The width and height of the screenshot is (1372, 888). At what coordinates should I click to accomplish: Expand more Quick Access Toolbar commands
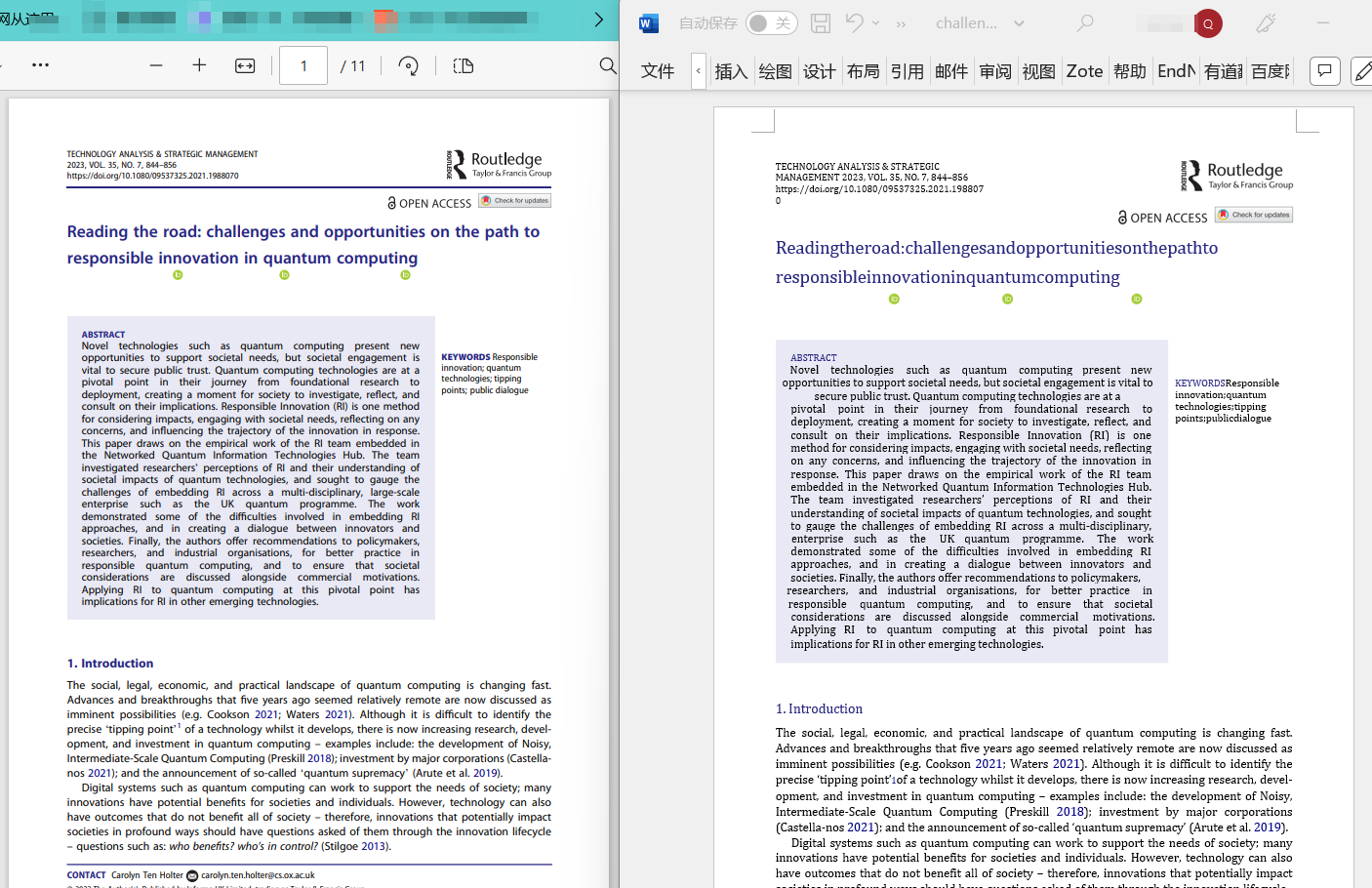click(x=901, y=23)
